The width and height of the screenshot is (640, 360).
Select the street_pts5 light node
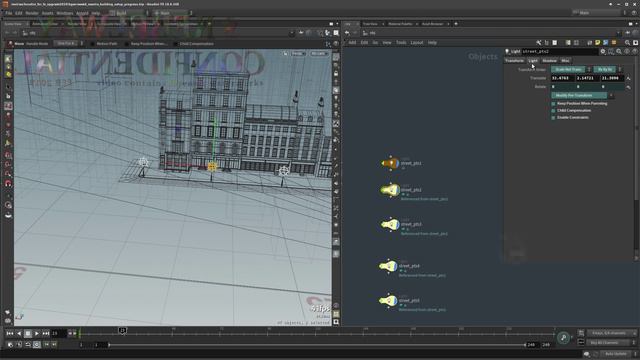coord(388,301)
